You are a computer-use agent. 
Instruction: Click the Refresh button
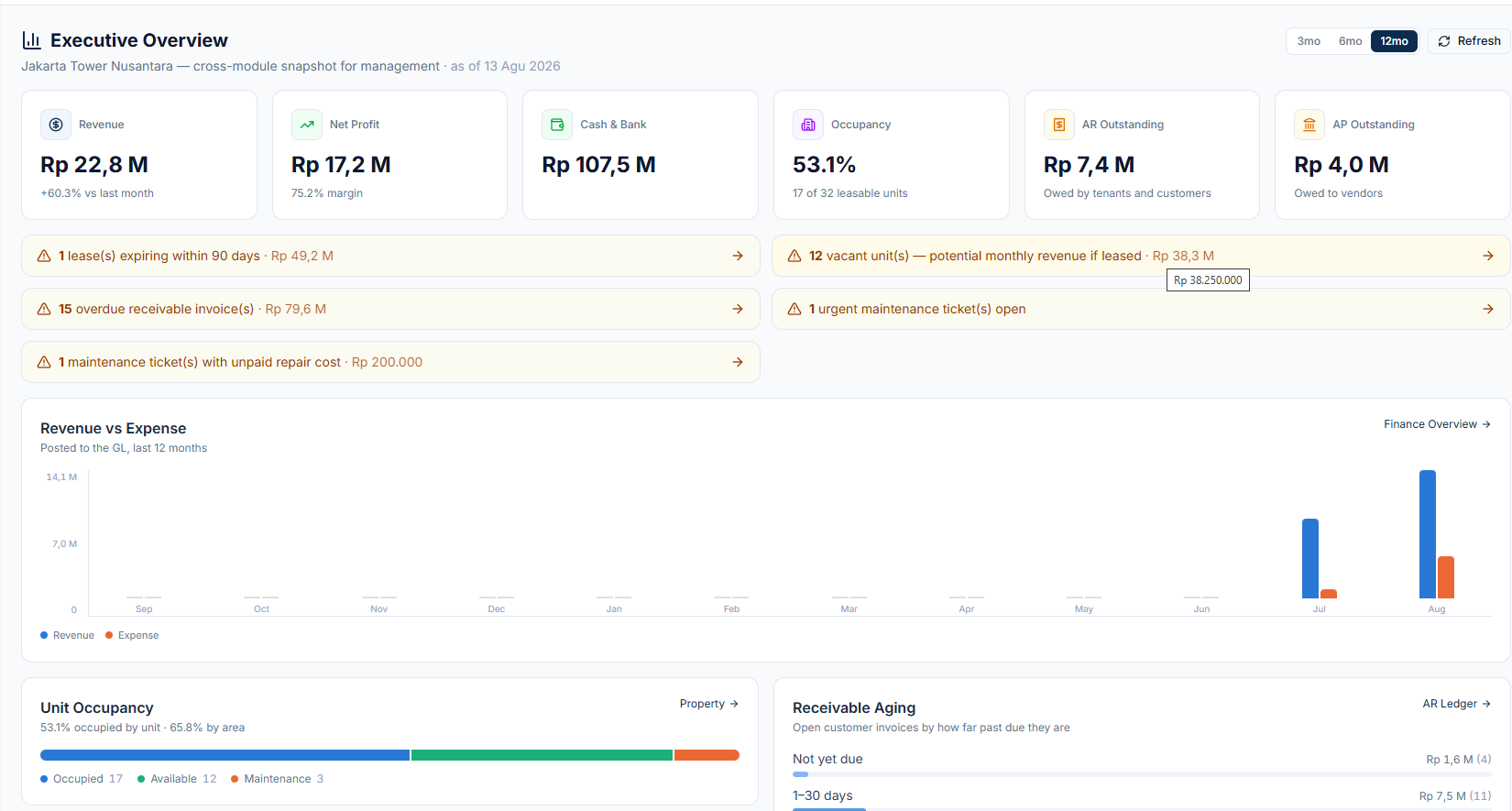[x=1469, y=41]
